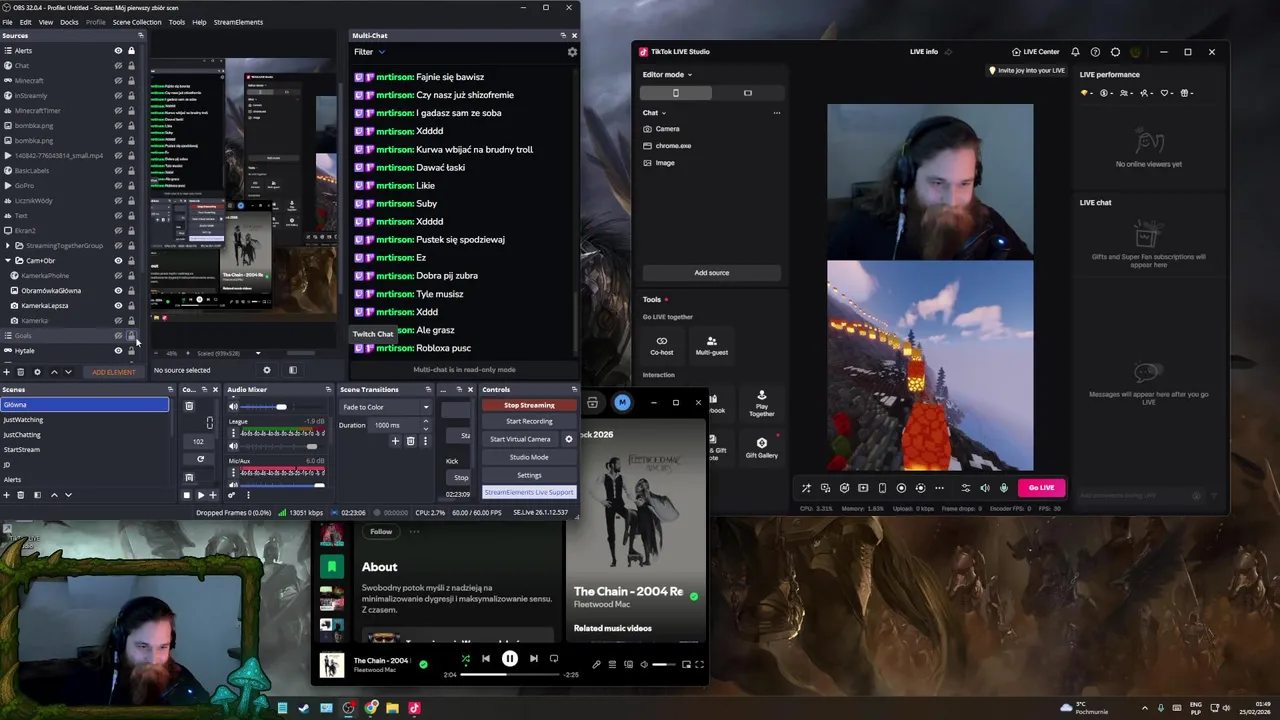
Task: Click Start Recording in Controls
Action: [529, 421]
